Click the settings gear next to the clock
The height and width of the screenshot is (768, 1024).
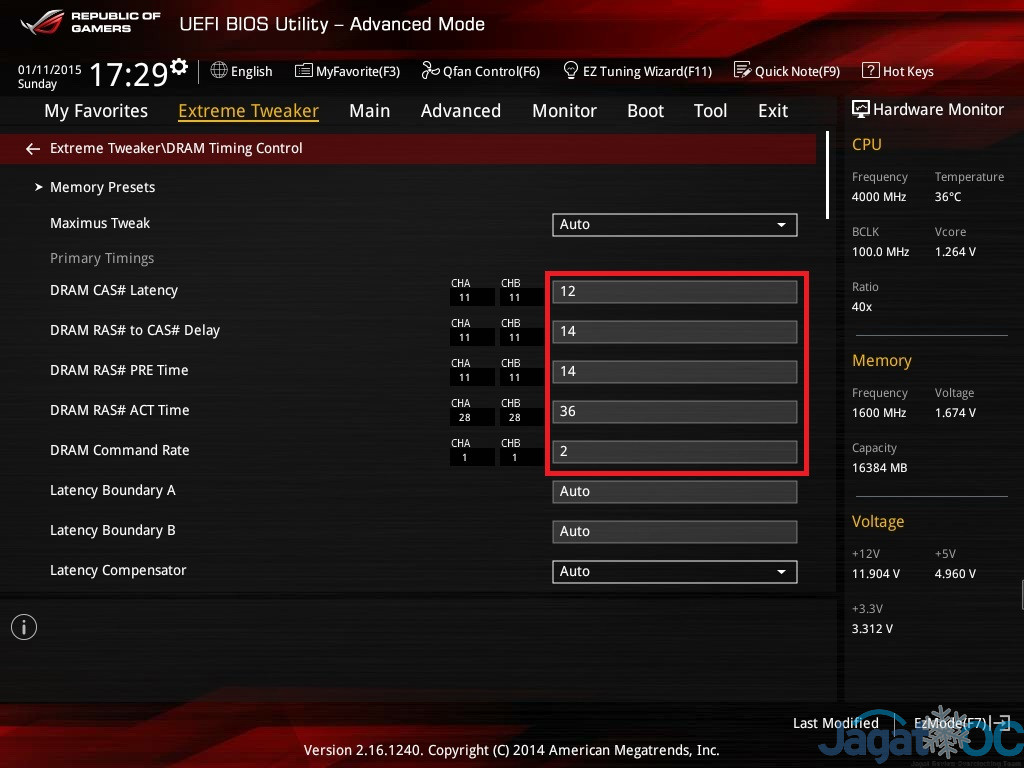click(x=179, y=67)
